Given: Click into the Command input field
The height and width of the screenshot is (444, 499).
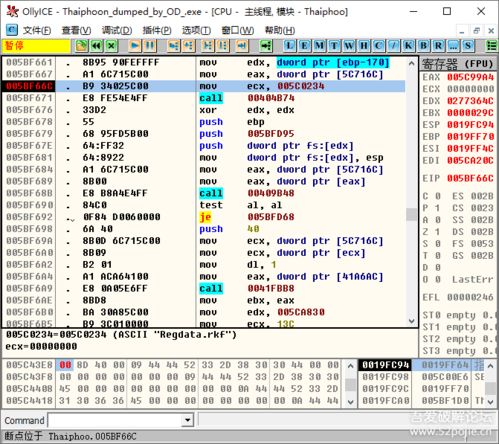Looking at the screenshot, I should point(116,420).
